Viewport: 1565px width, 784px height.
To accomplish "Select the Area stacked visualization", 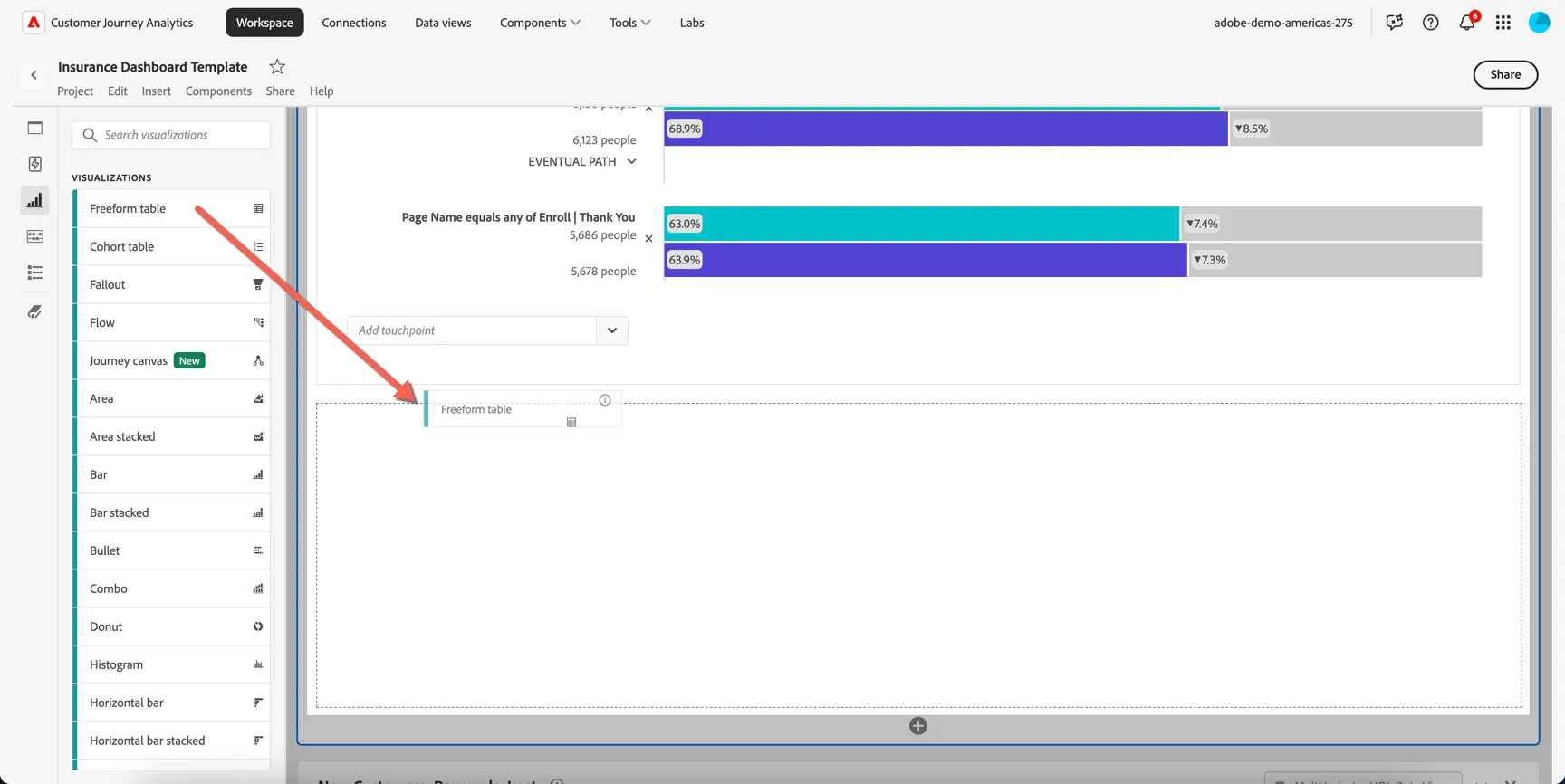I will [172, 436].
